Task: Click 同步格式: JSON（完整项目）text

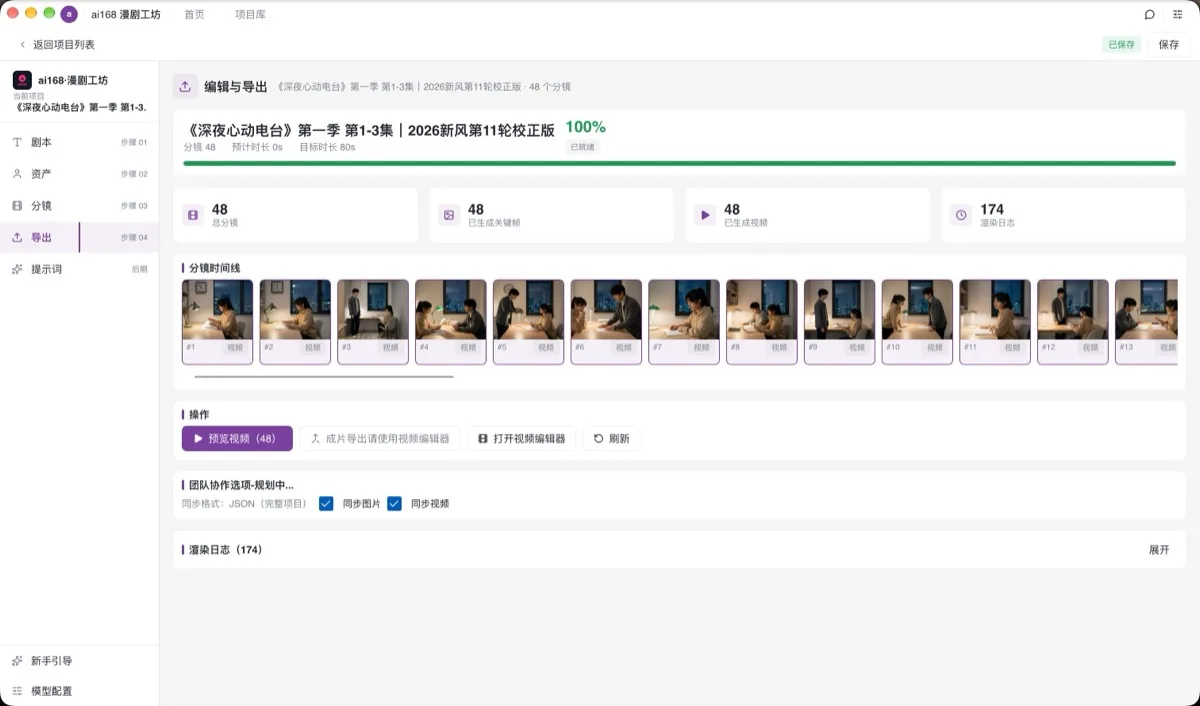Action: [x=245, y=504]
